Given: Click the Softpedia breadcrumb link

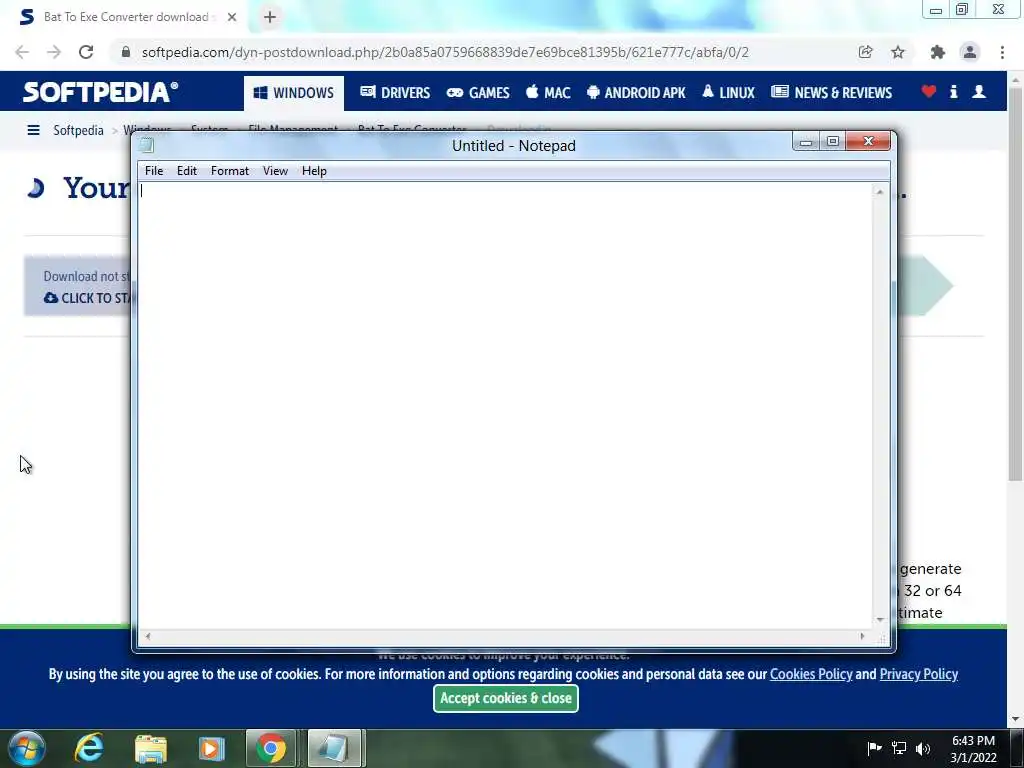Looking at the screenshot, I should click(x=78, y=130).
